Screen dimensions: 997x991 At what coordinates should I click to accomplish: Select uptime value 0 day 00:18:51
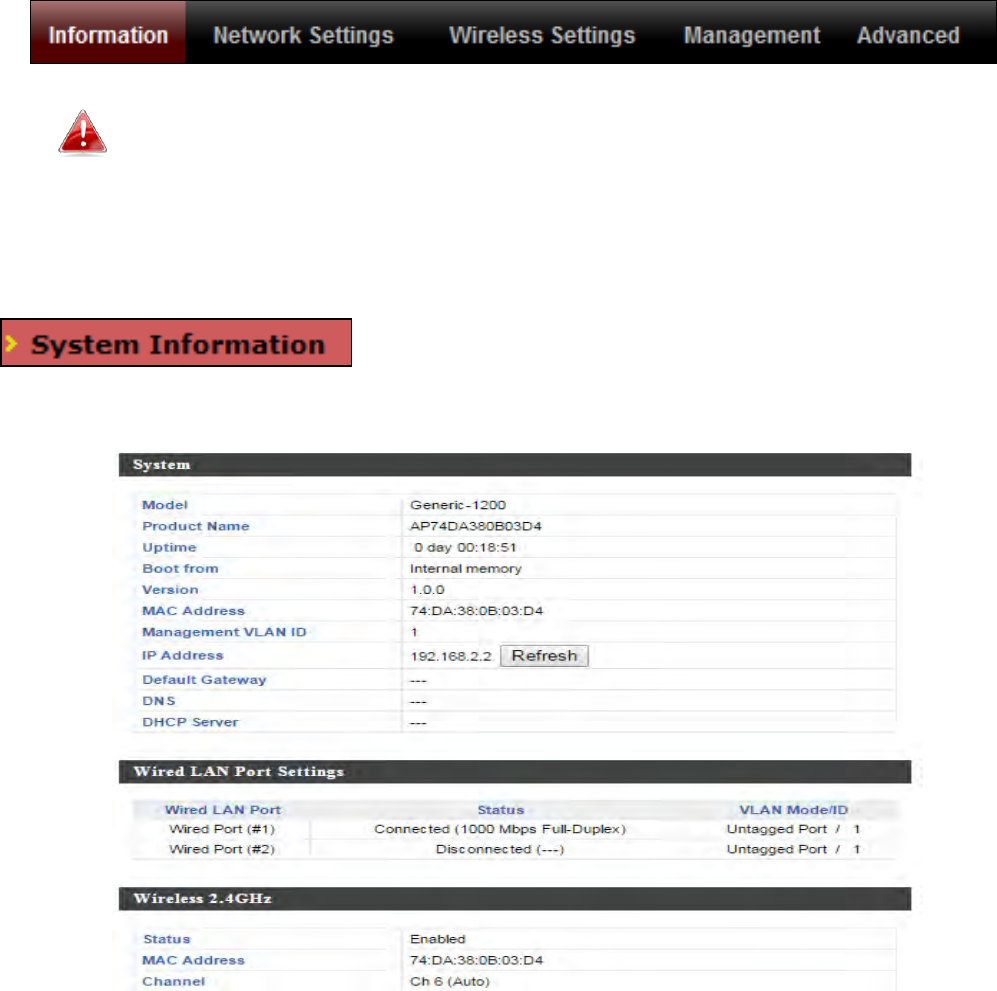(x=465, y=547)
